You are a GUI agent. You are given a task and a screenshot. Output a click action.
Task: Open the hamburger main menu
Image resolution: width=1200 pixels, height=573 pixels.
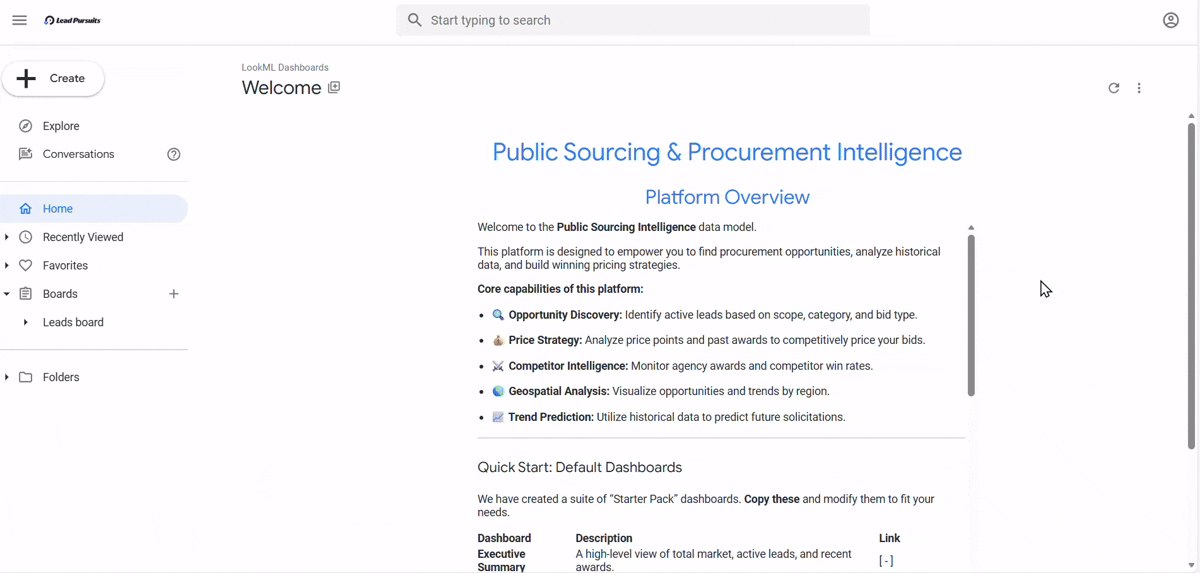(x=20, y=20)
